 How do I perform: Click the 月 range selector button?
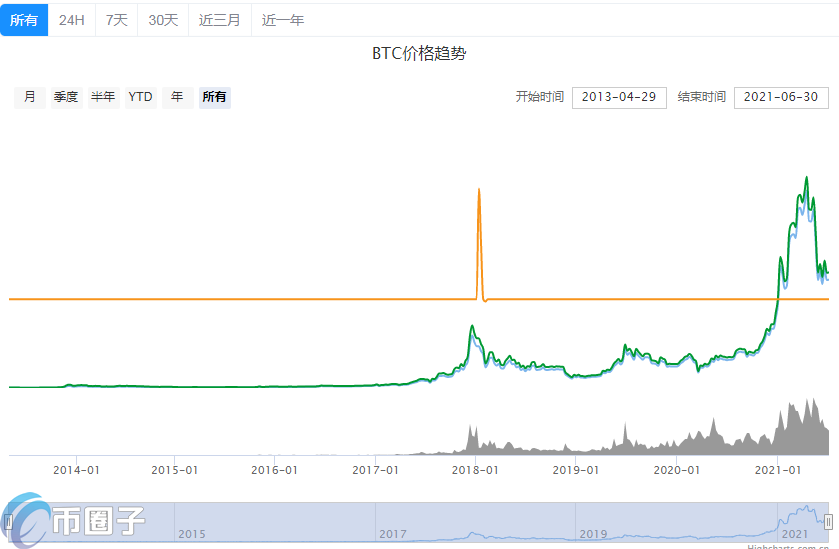[x=30, y=97]
